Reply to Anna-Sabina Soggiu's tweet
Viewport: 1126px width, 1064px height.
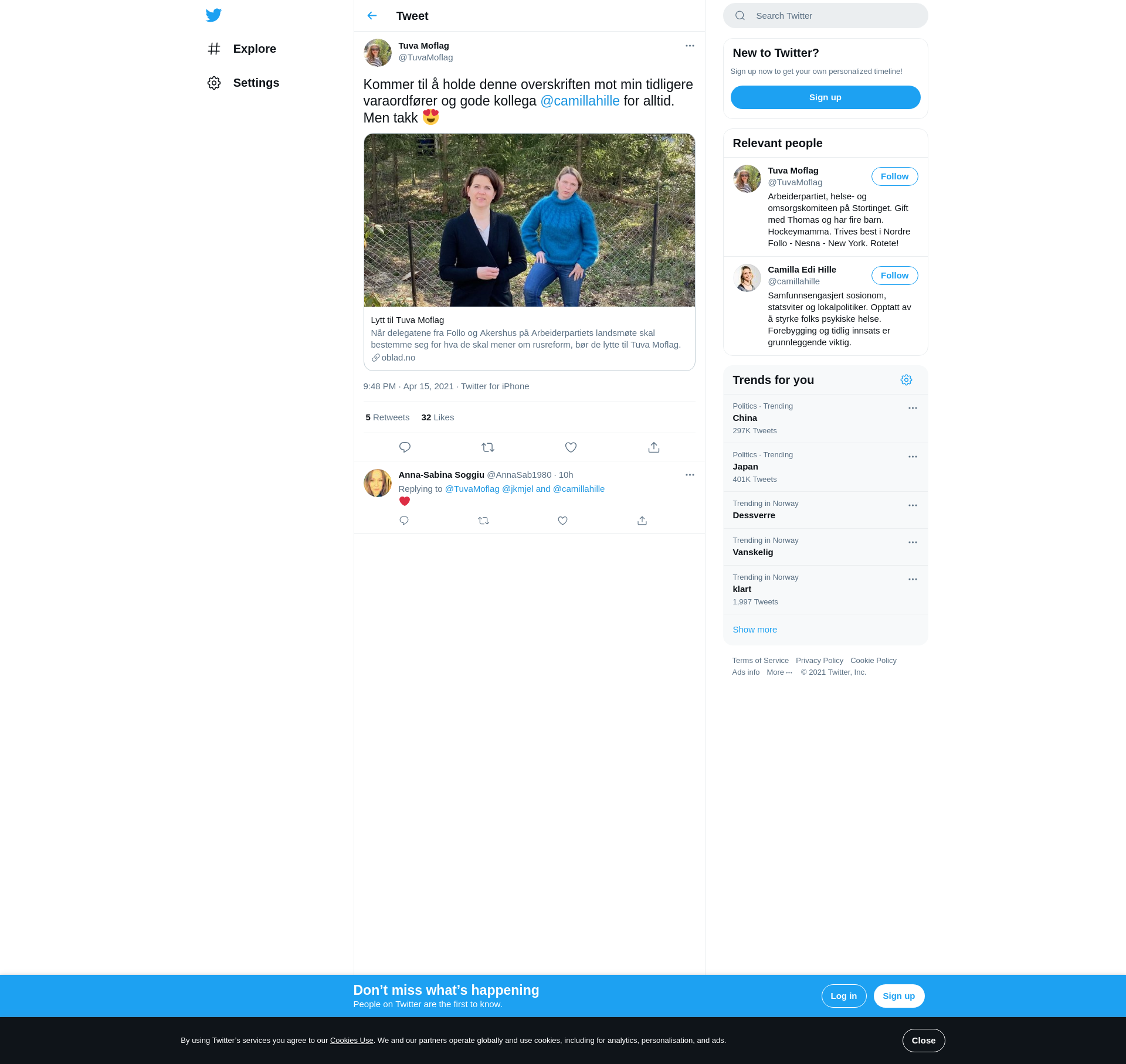(404, 521)
